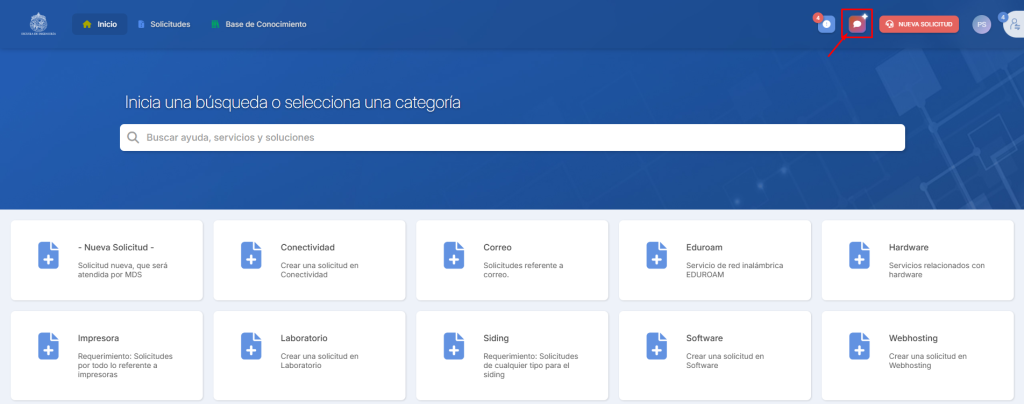Click the Hardware category document icon
Screen dimensions: 1024x404
click(859, 255)
